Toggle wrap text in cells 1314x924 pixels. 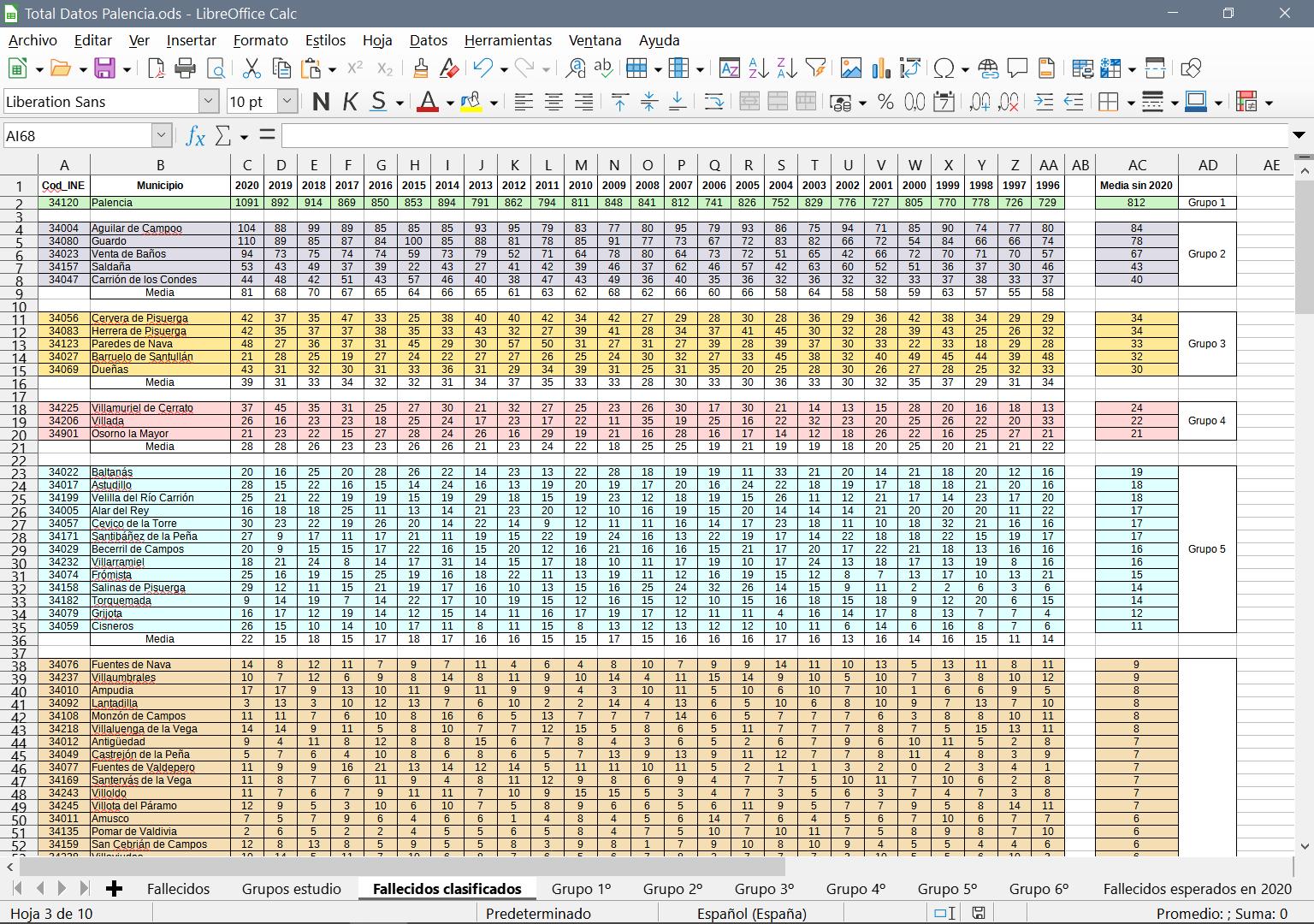[713, 102]
